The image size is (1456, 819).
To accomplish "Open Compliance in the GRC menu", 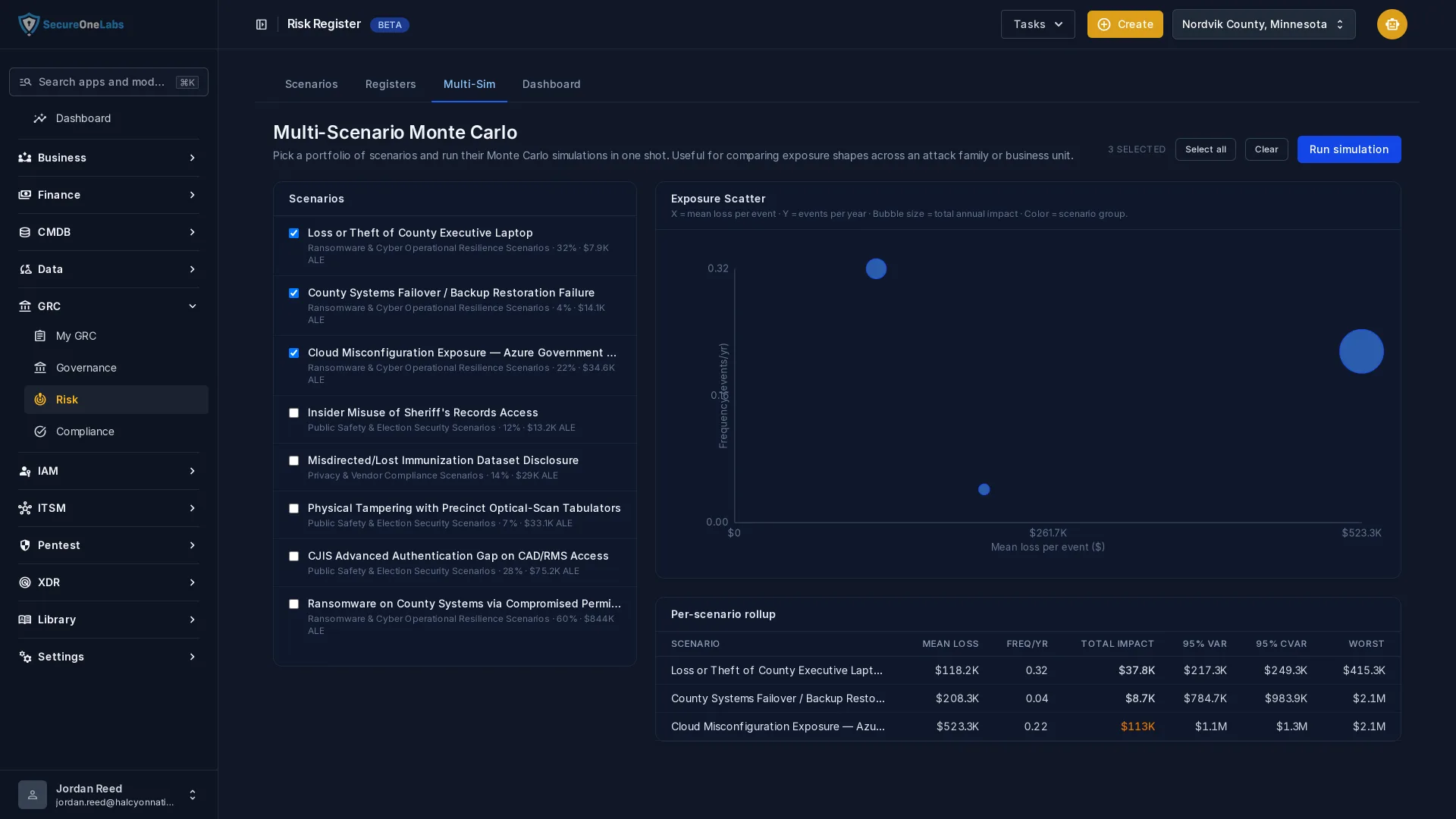I will pos(116,431).
